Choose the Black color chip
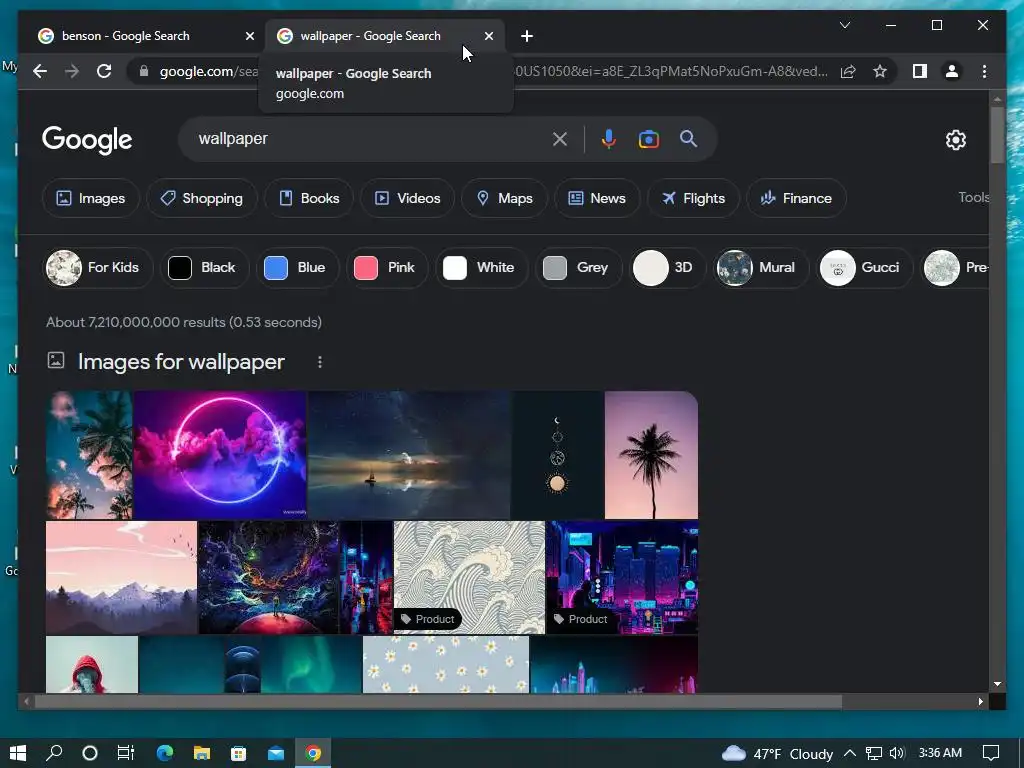Viewport: 1024px width, 768px height. tap(204, 268)
